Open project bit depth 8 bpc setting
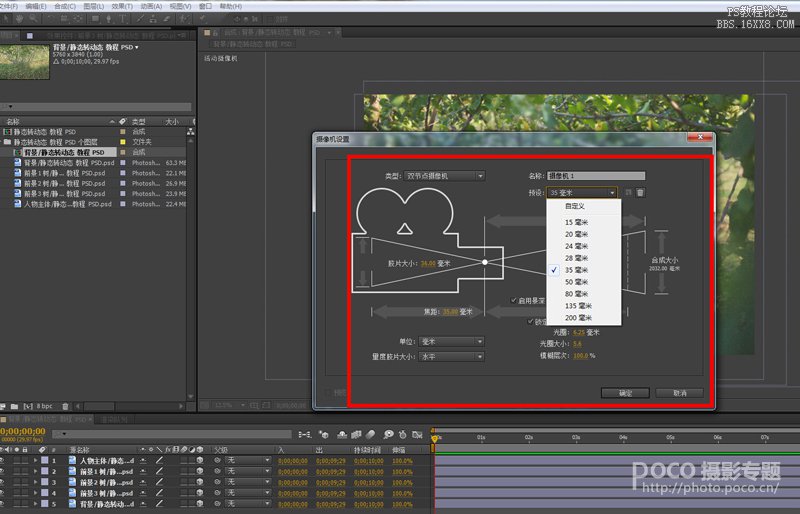 point(44,406)
